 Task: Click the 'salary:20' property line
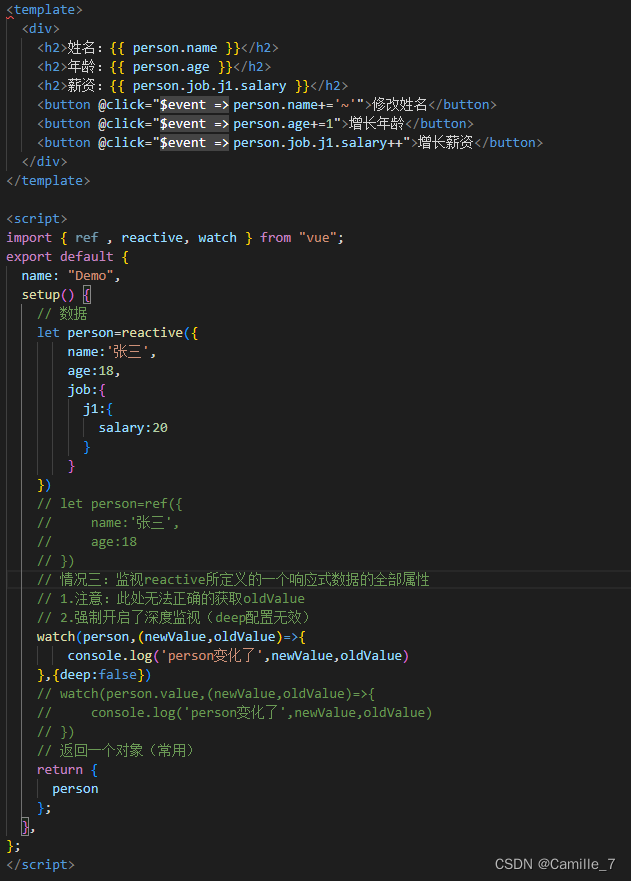click(133, 428)
